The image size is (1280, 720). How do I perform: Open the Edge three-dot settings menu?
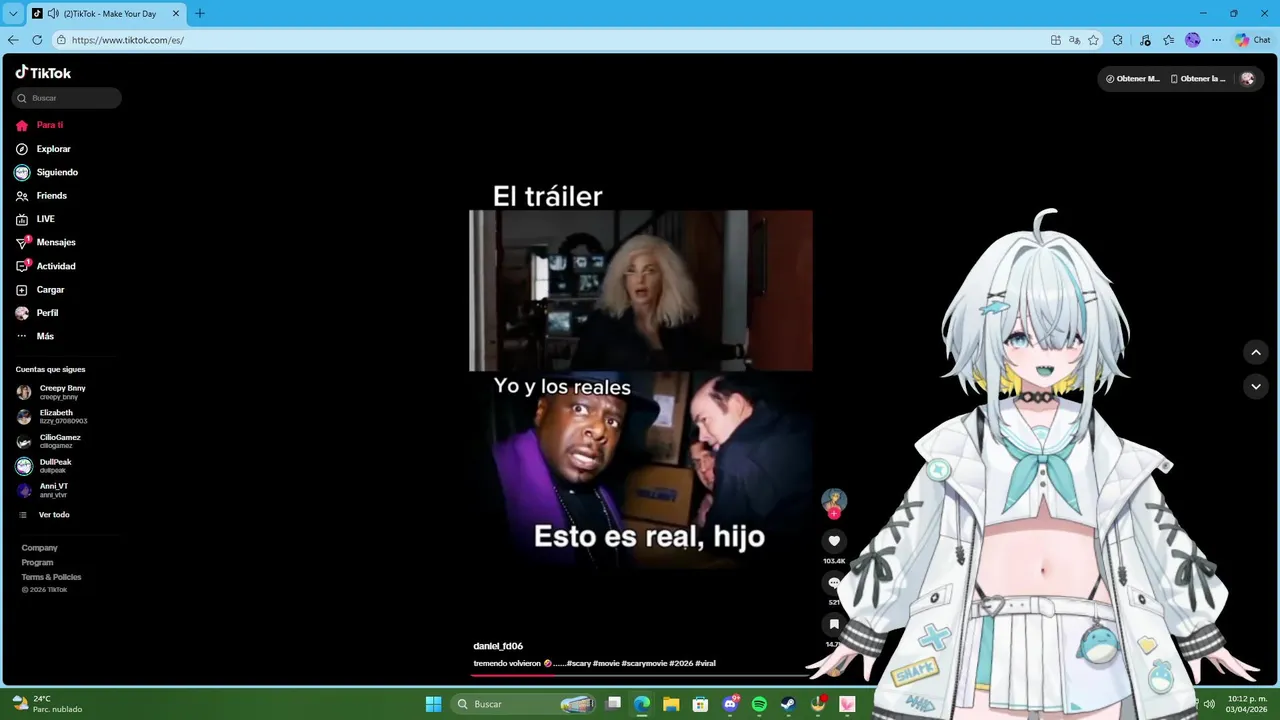pos(1216,40)
